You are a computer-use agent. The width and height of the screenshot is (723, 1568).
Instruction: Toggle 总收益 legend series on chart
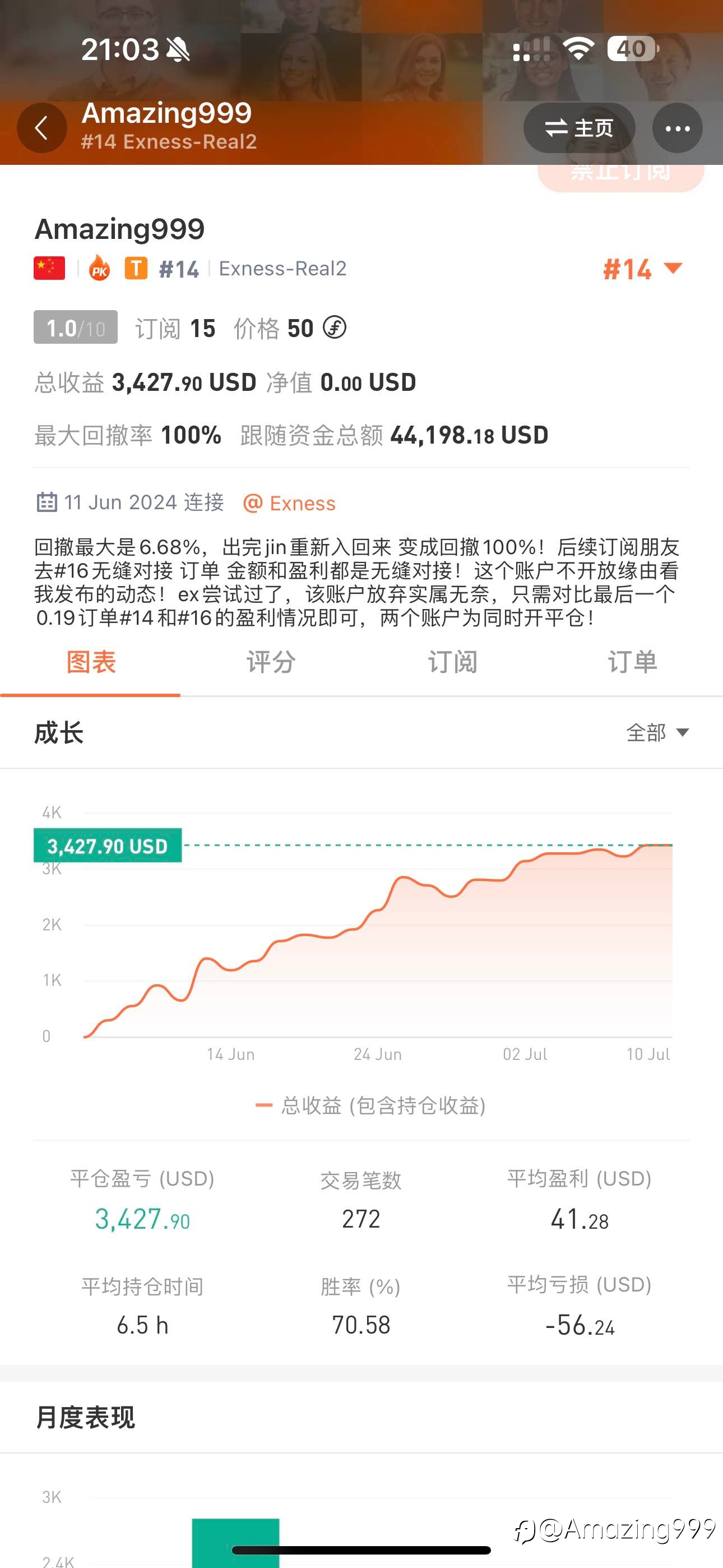click(370, 1105)
